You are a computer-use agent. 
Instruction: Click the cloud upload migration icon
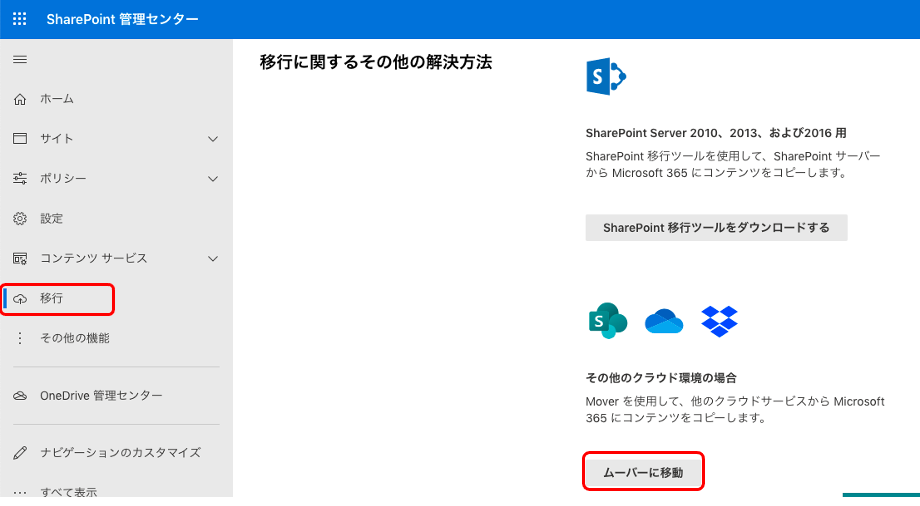(x=20, y=298)
